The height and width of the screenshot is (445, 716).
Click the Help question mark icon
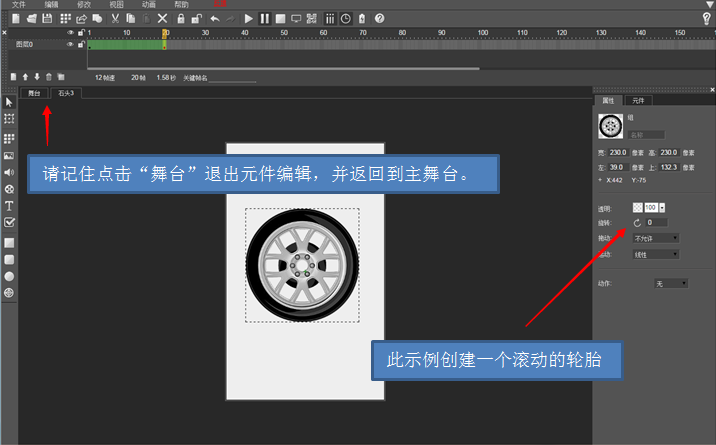[x=379, y=18]
